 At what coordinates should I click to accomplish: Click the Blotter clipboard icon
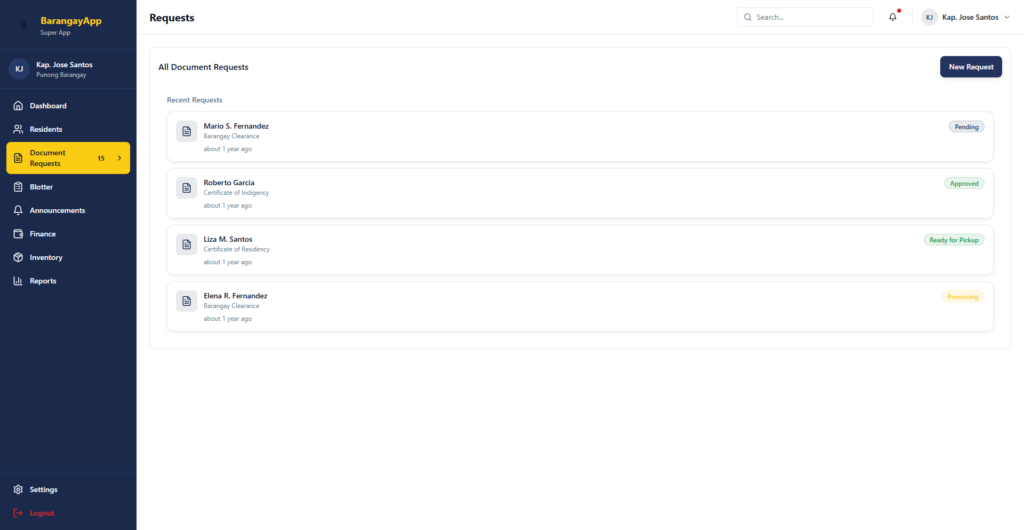tap(18, 187)
